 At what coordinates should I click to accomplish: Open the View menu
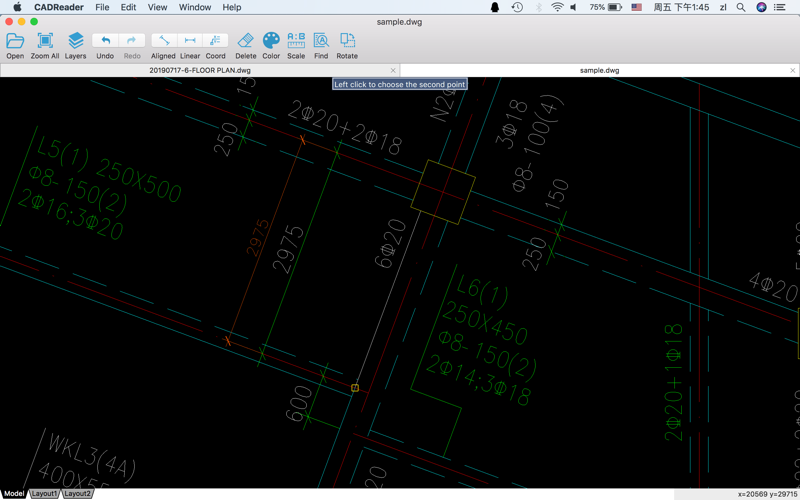(x=157, y=7)
